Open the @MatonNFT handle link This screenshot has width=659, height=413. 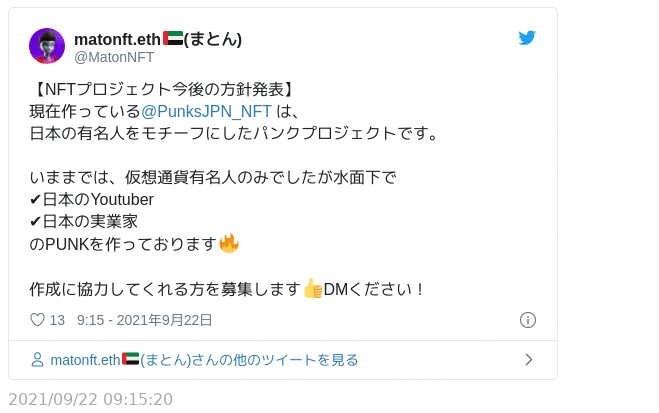point(114,57)
